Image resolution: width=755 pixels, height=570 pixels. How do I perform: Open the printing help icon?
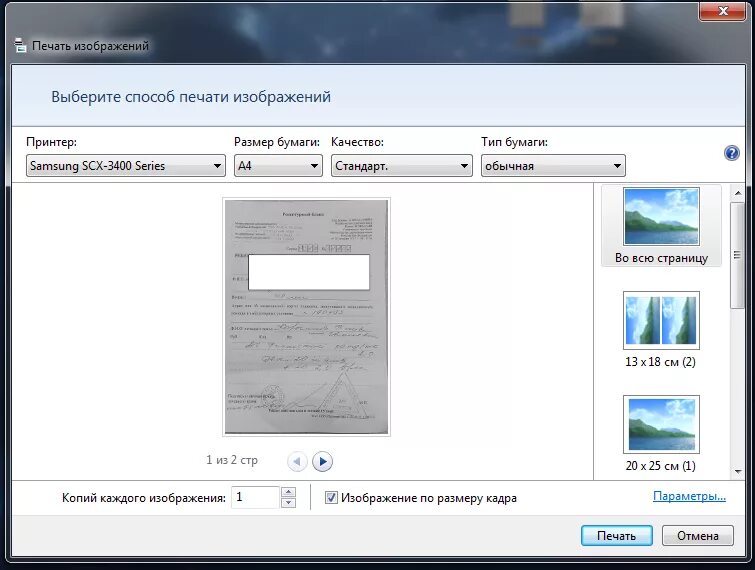click(731, 154)
